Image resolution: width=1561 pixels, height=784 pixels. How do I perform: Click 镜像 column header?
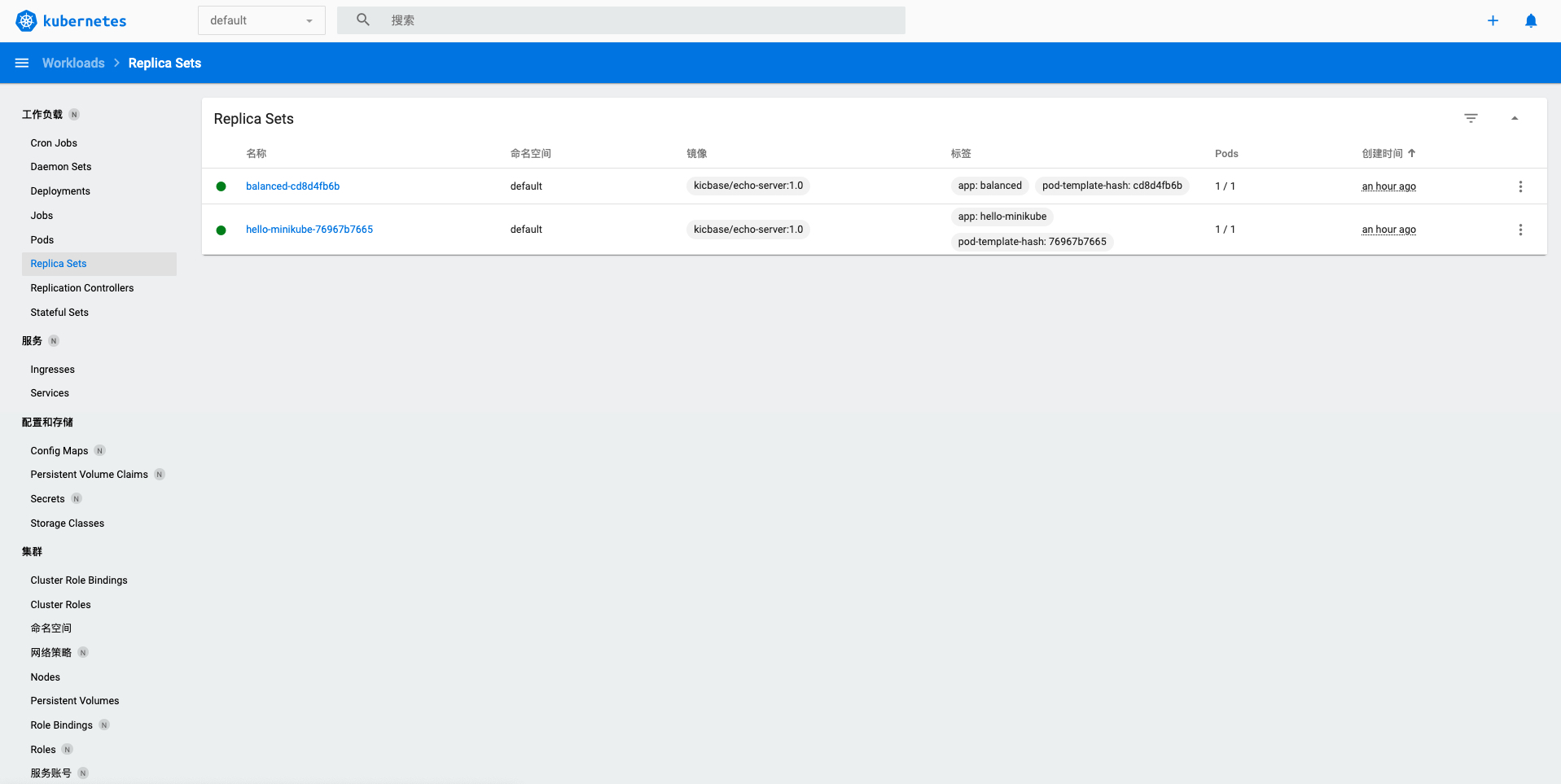point(697,153)
